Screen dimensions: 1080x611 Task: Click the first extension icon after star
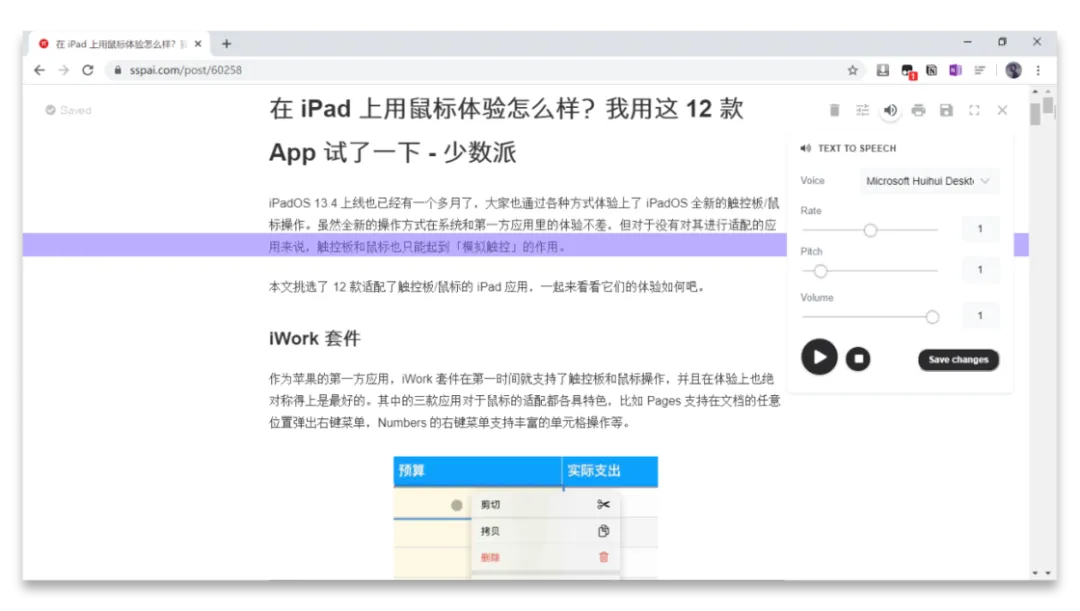(x=882, y=70)
